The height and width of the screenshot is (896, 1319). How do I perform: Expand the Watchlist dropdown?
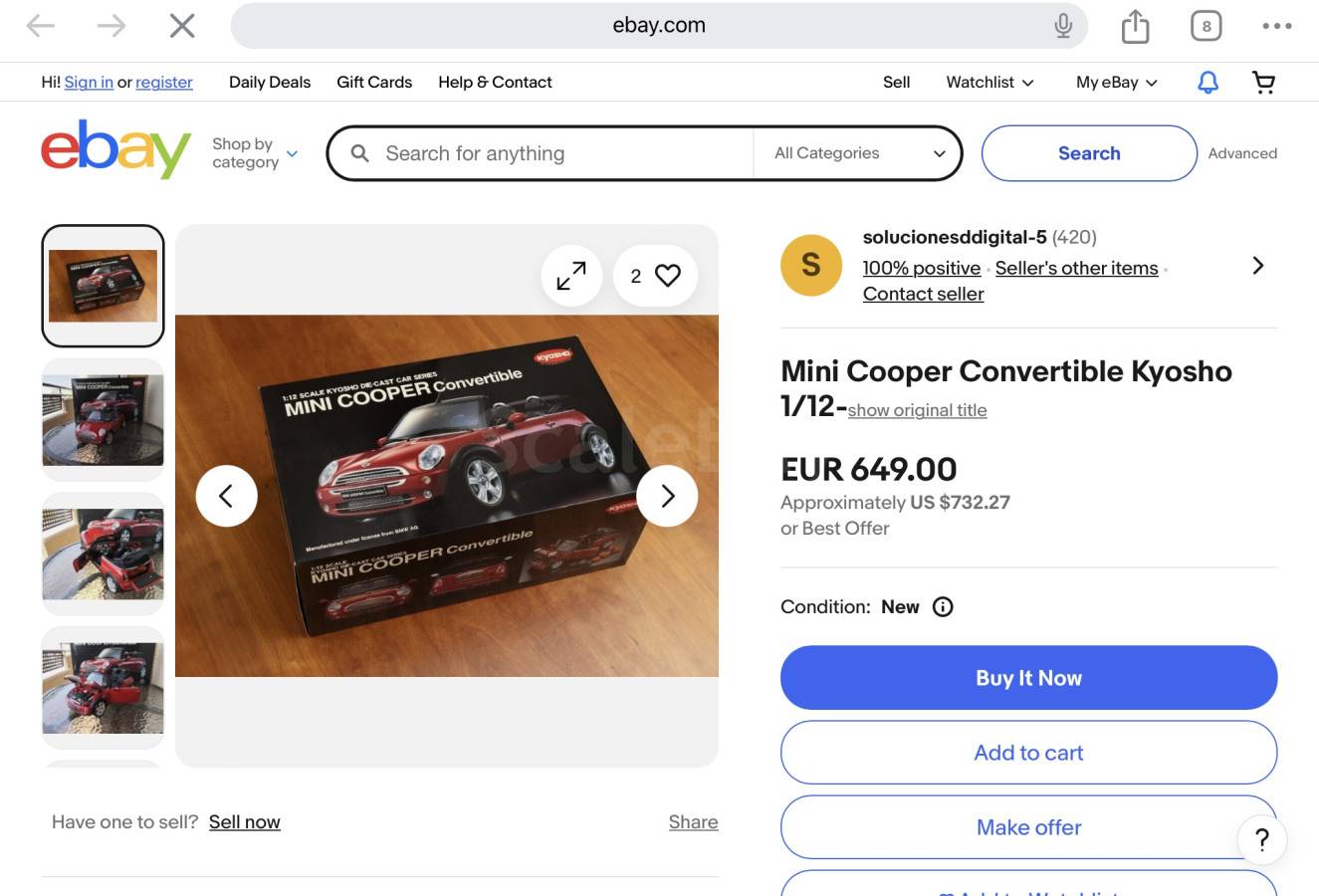(989, 83)
